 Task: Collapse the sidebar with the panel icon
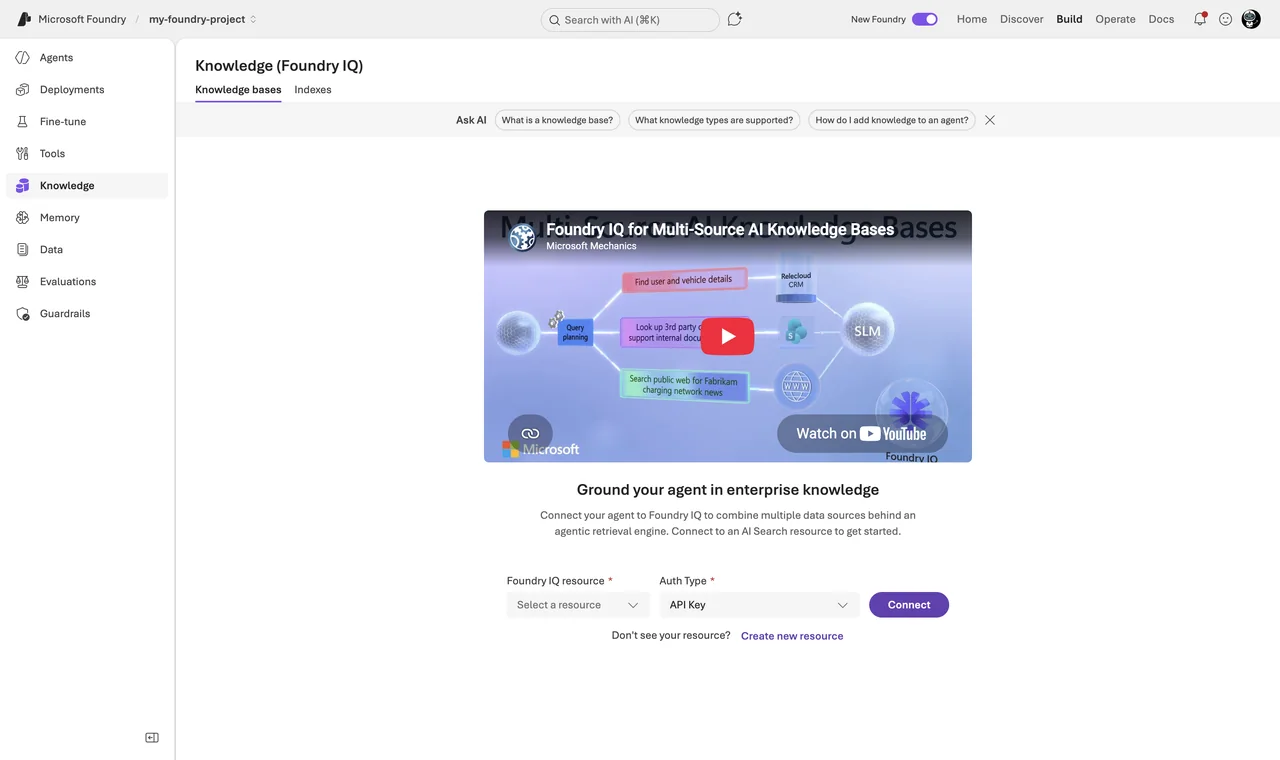coord(152,738)
